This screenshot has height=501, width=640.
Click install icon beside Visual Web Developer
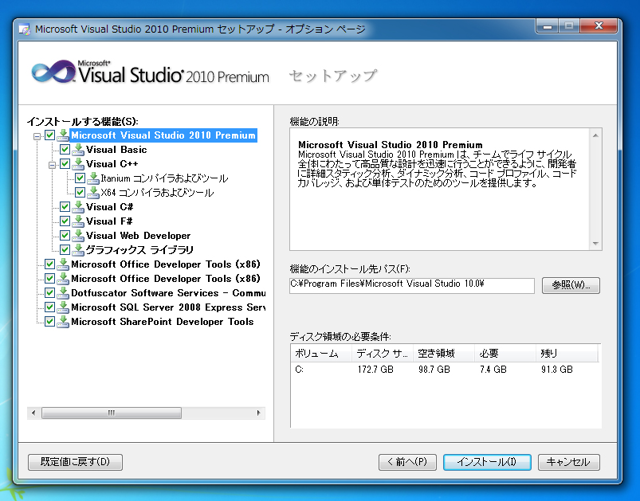click(78, 236)
